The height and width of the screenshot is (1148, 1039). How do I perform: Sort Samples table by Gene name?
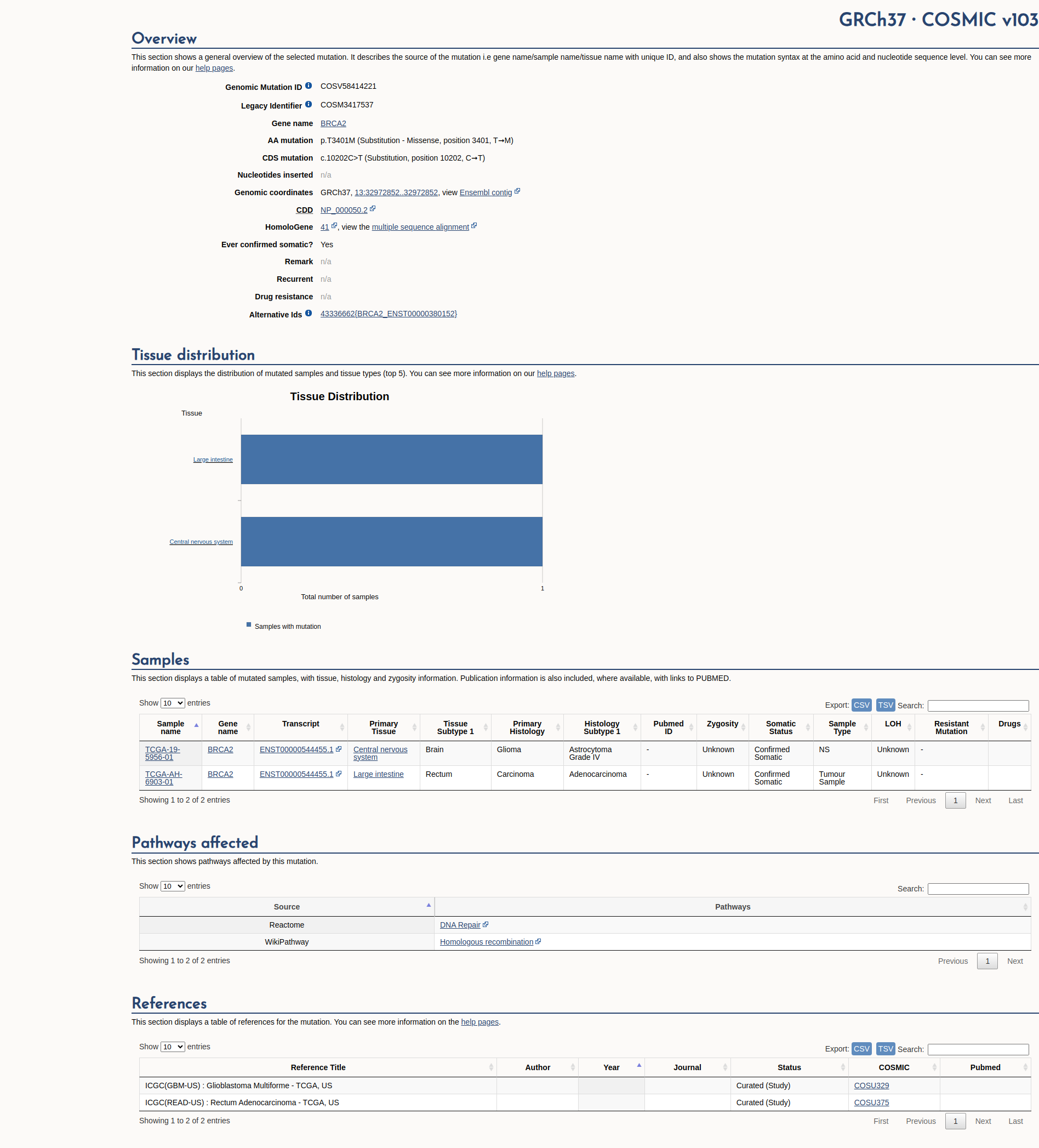coord(228,728)
